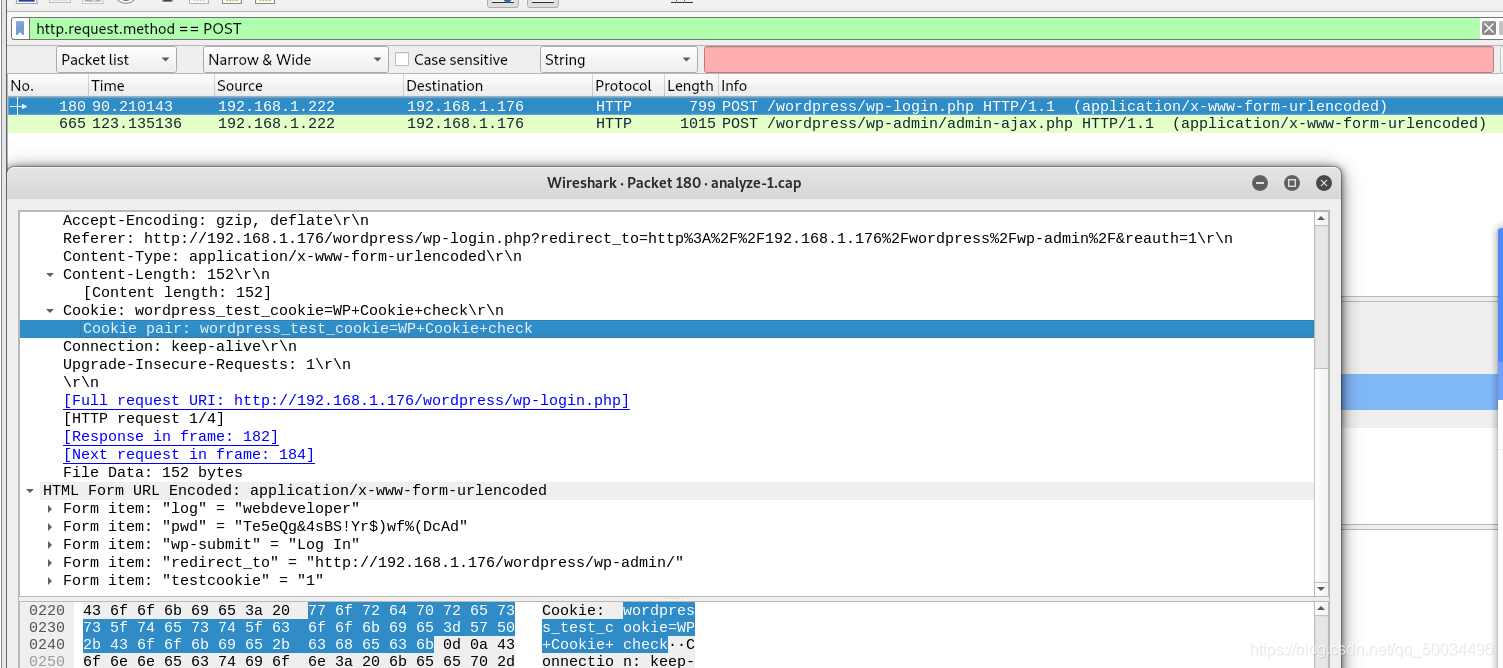
Task: Click the packet details vertical scrollbar
Action: coord(1321,297)
